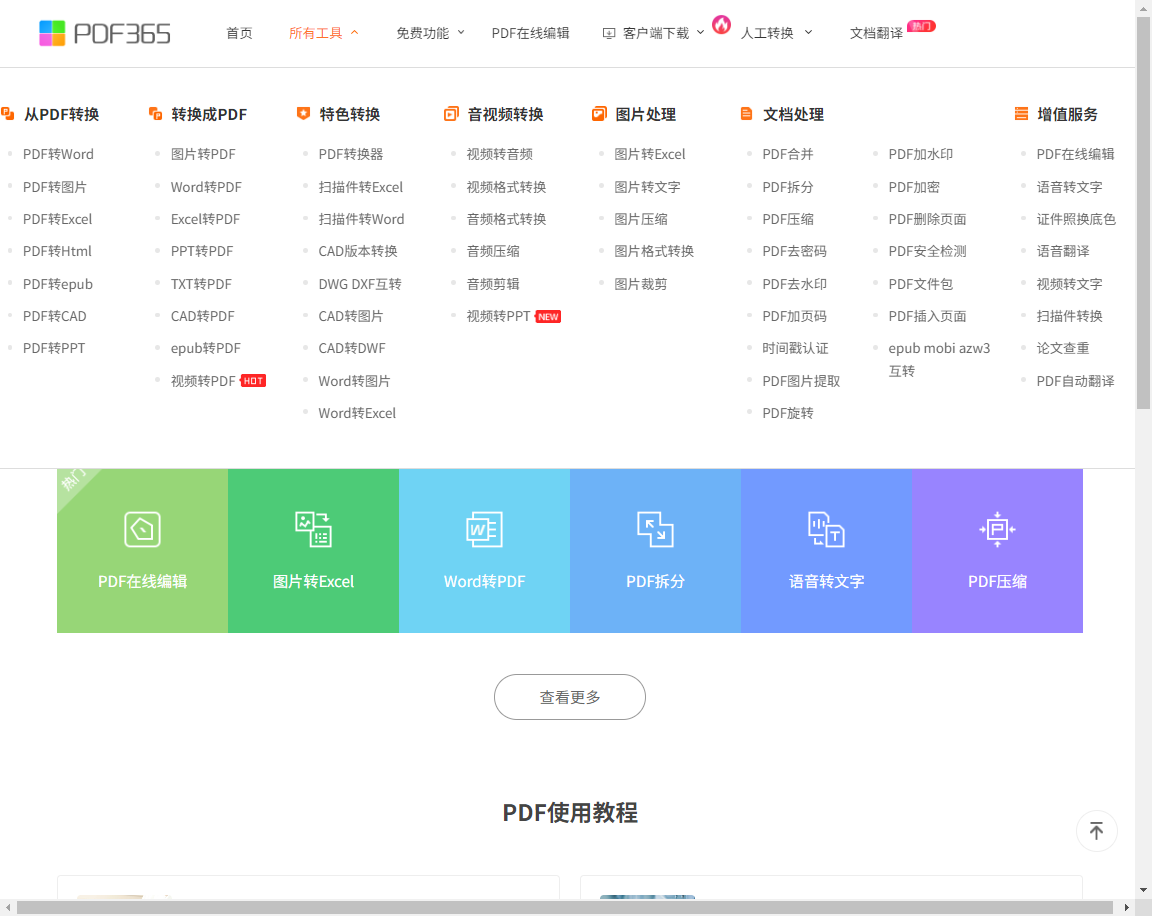Click the 文档处理 document icon

coord(746,114)
